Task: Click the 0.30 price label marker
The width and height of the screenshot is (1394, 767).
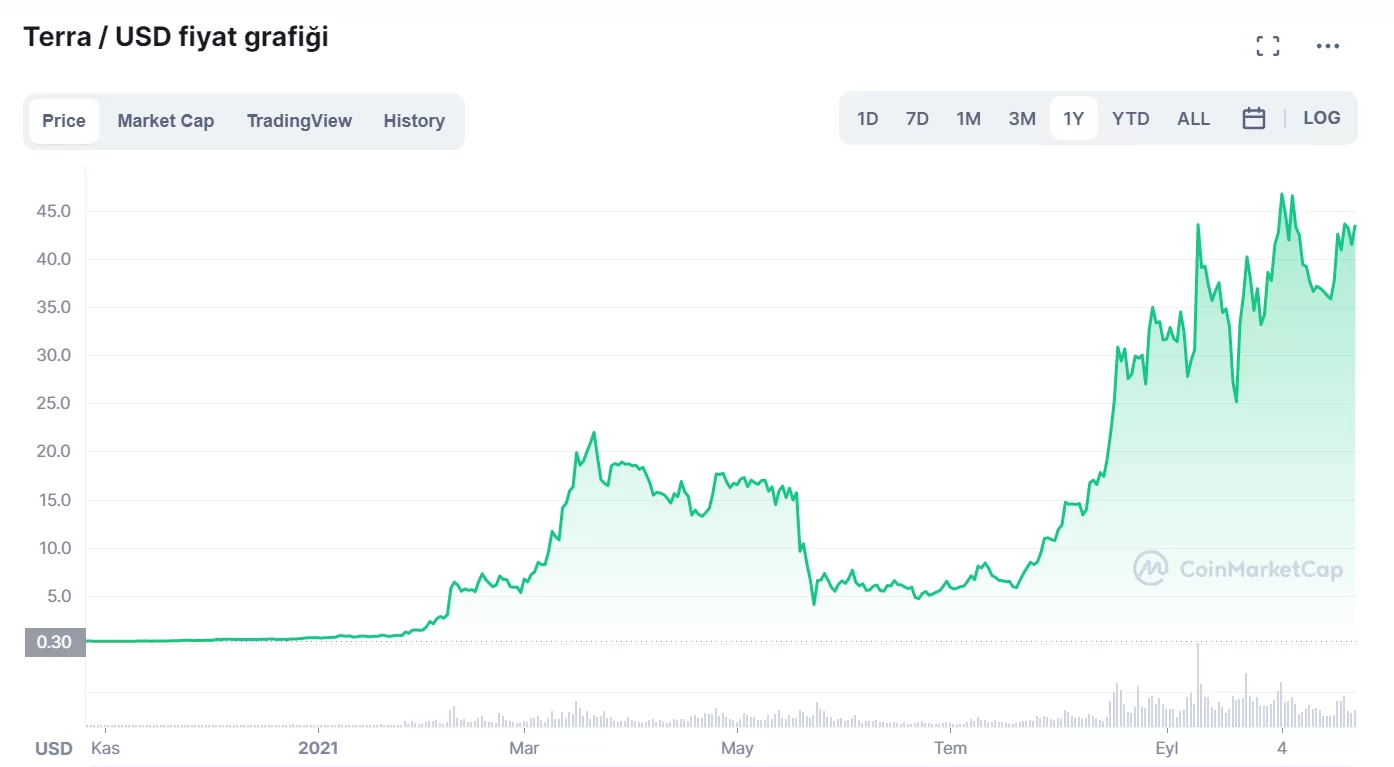Action: (x=54, y=642)
